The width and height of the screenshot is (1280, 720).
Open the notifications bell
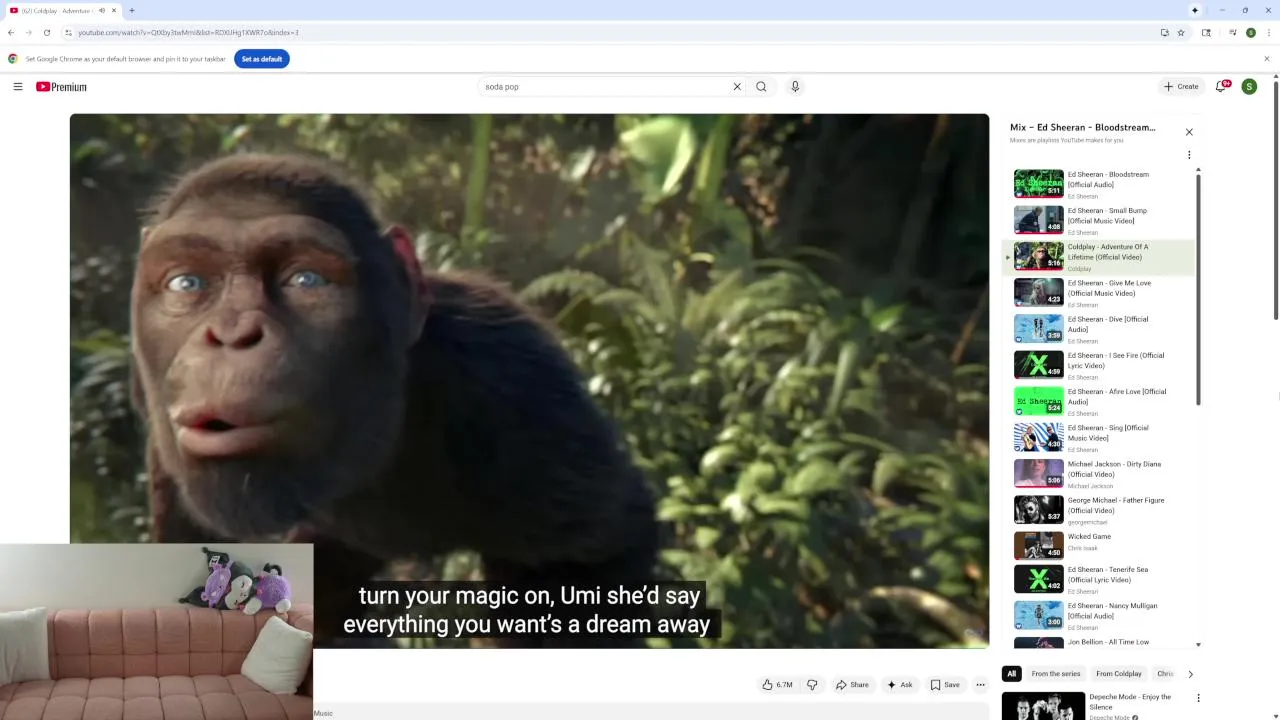(1221, 87)
